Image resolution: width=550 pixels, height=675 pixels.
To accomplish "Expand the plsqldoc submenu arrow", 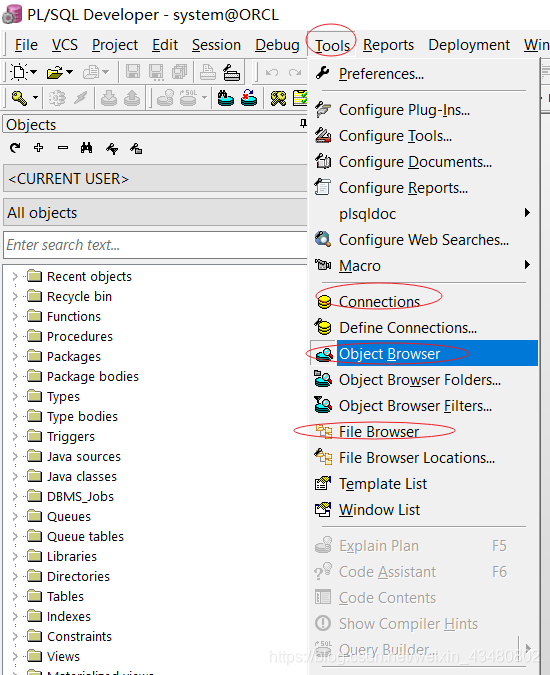I will click(x=527, y=213).
